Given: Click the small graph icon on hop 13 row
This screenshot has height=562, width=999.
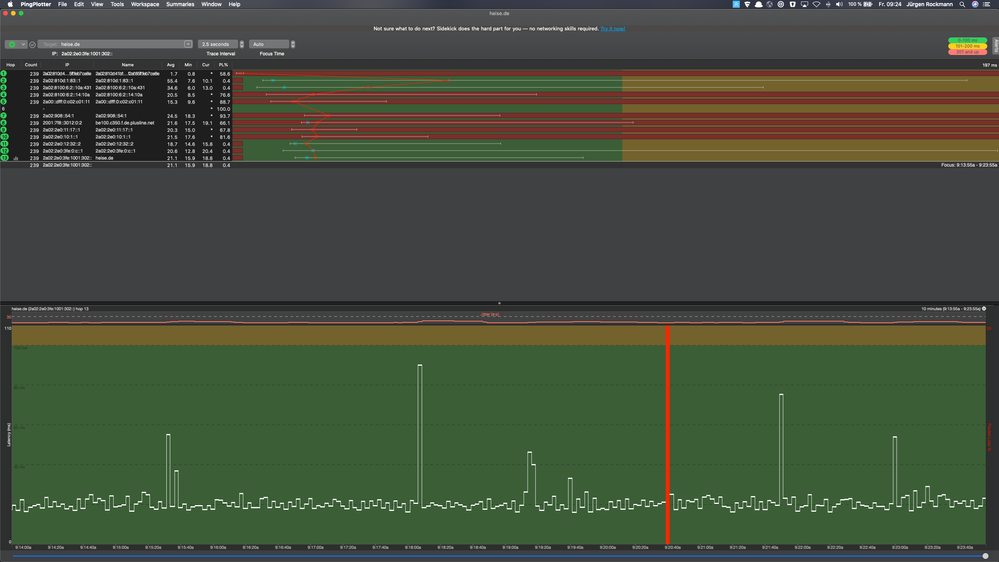Looking at the screenshot, I should (x=16, y=158).
